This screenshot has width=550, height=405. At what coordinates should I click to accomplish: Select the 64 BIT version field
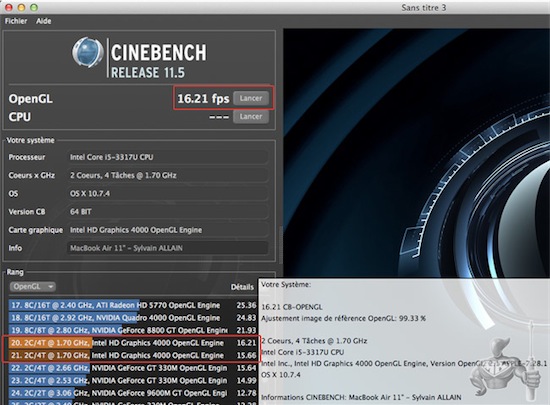pyautogui.click(x=167, y=212)
